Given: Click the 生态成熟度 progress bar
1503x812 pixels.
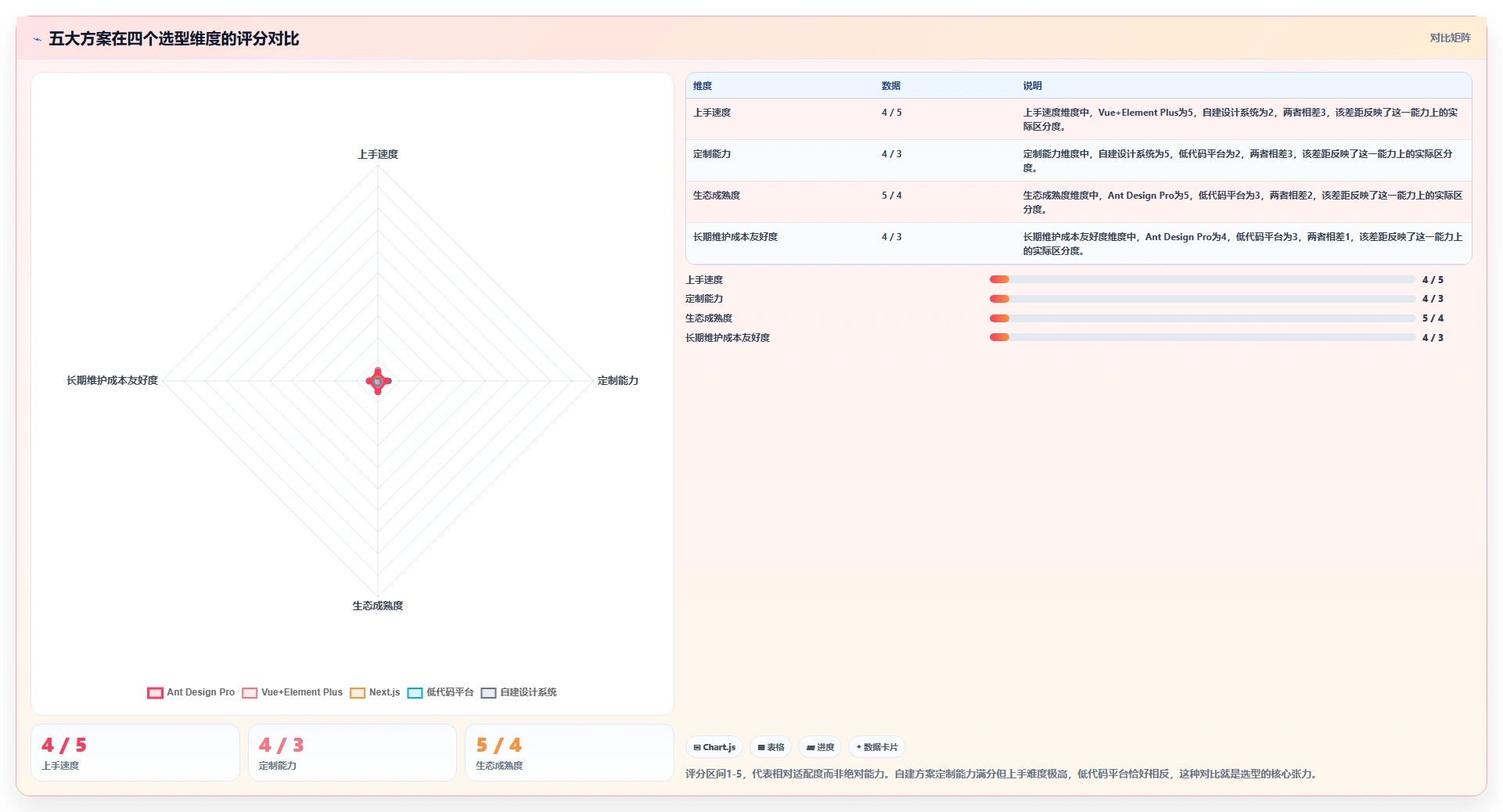Looking at the screenshot, I should (x=1203, y=318).
